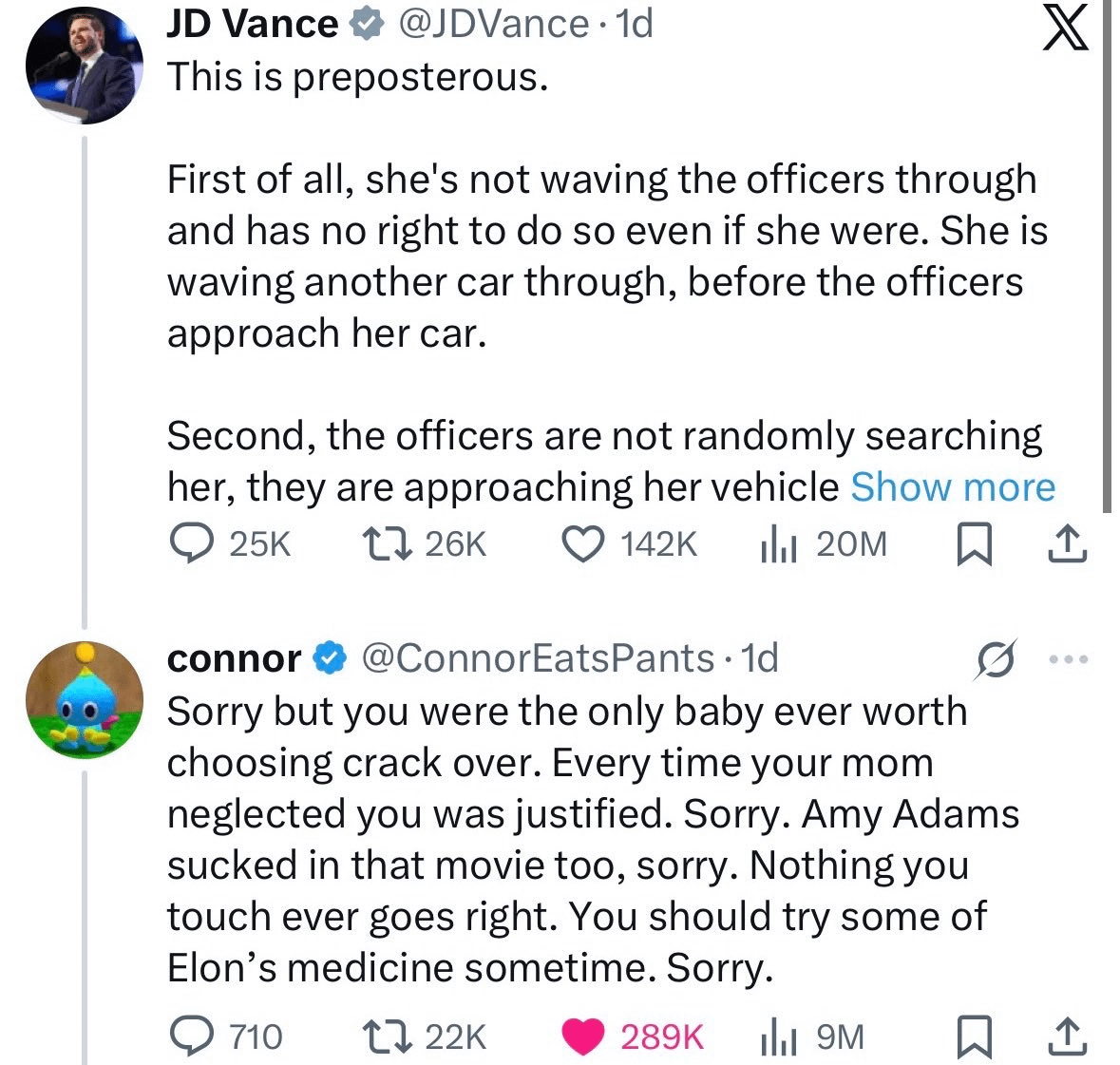The width and height of the screenshot is (1120, 1065).
Task: Repost the JD Vance tweet
Action: (385, 544)
